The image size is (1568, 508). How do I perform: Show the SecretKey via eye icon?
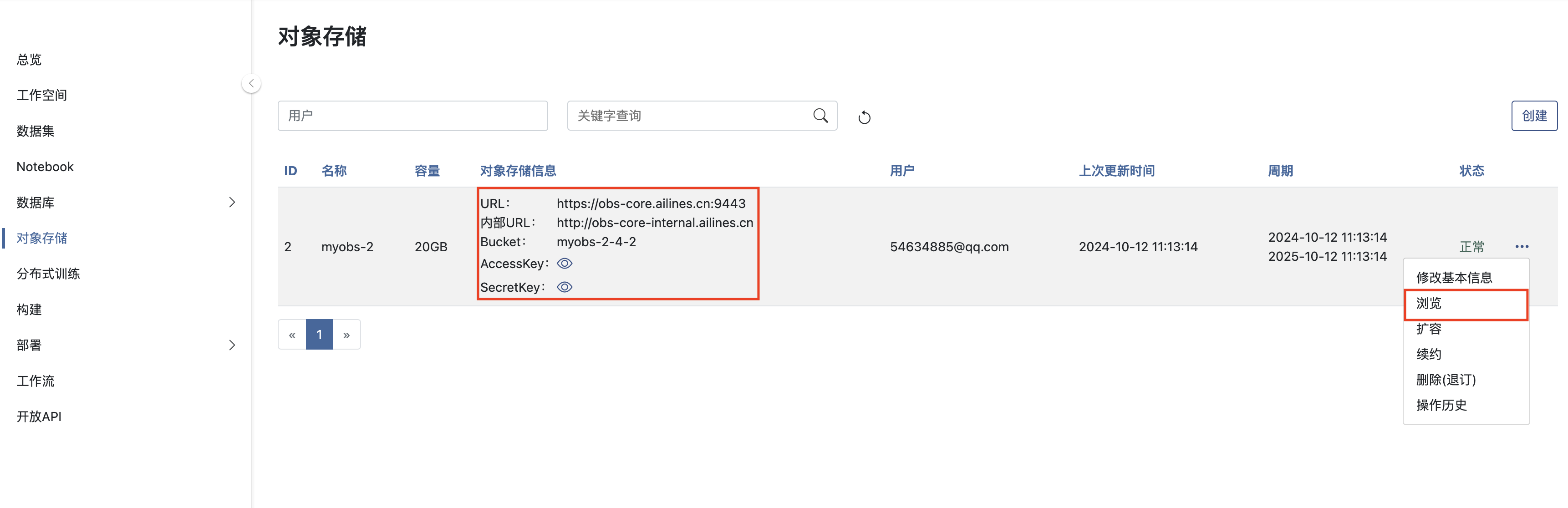click(x=564, y=287)
